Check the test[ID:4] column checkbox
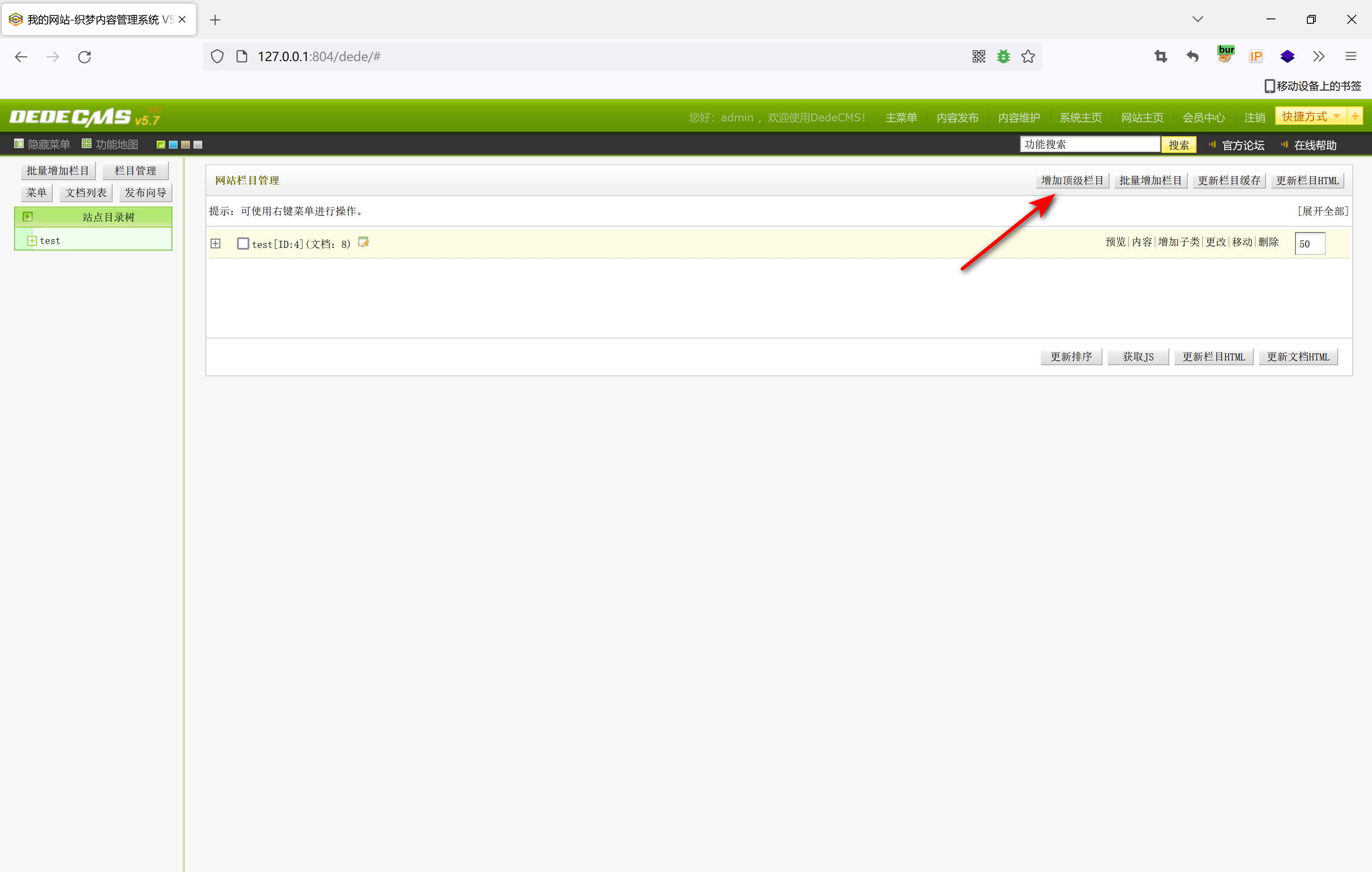1372x872 pixels. point(243,244)
